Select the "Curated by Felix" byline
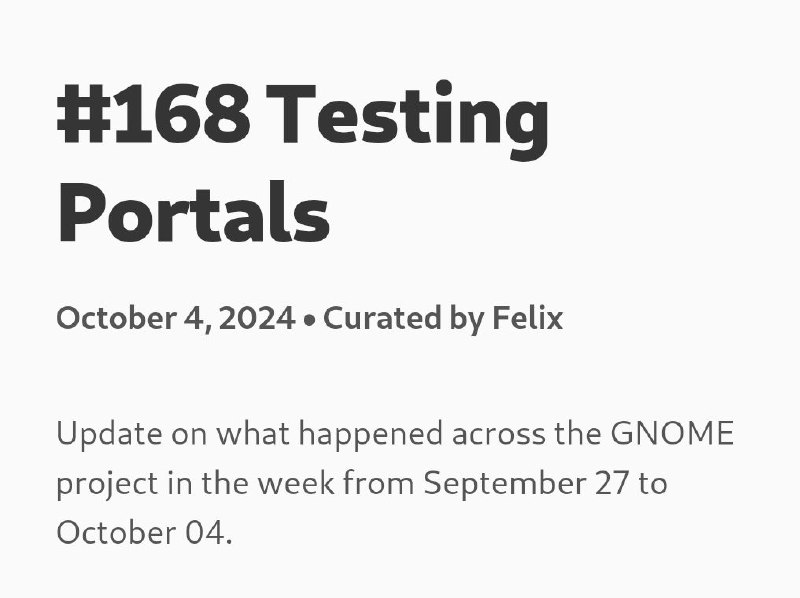 [443, 319]
